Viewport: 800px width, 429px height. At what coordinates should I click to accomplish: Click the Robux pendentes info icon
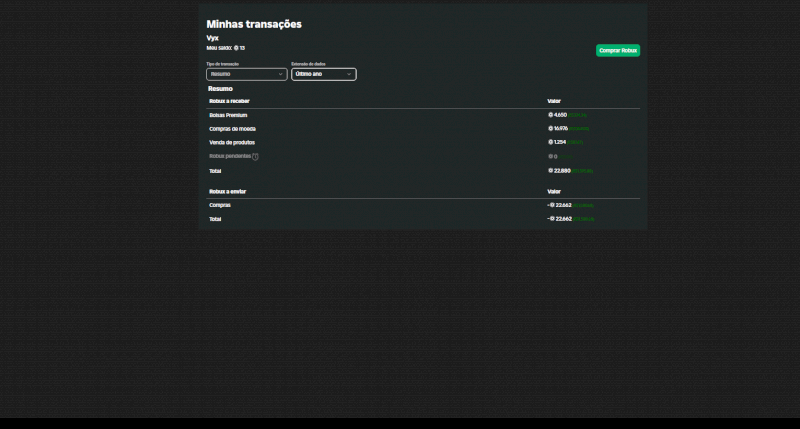pyautogui.click(x=255, y=157)
